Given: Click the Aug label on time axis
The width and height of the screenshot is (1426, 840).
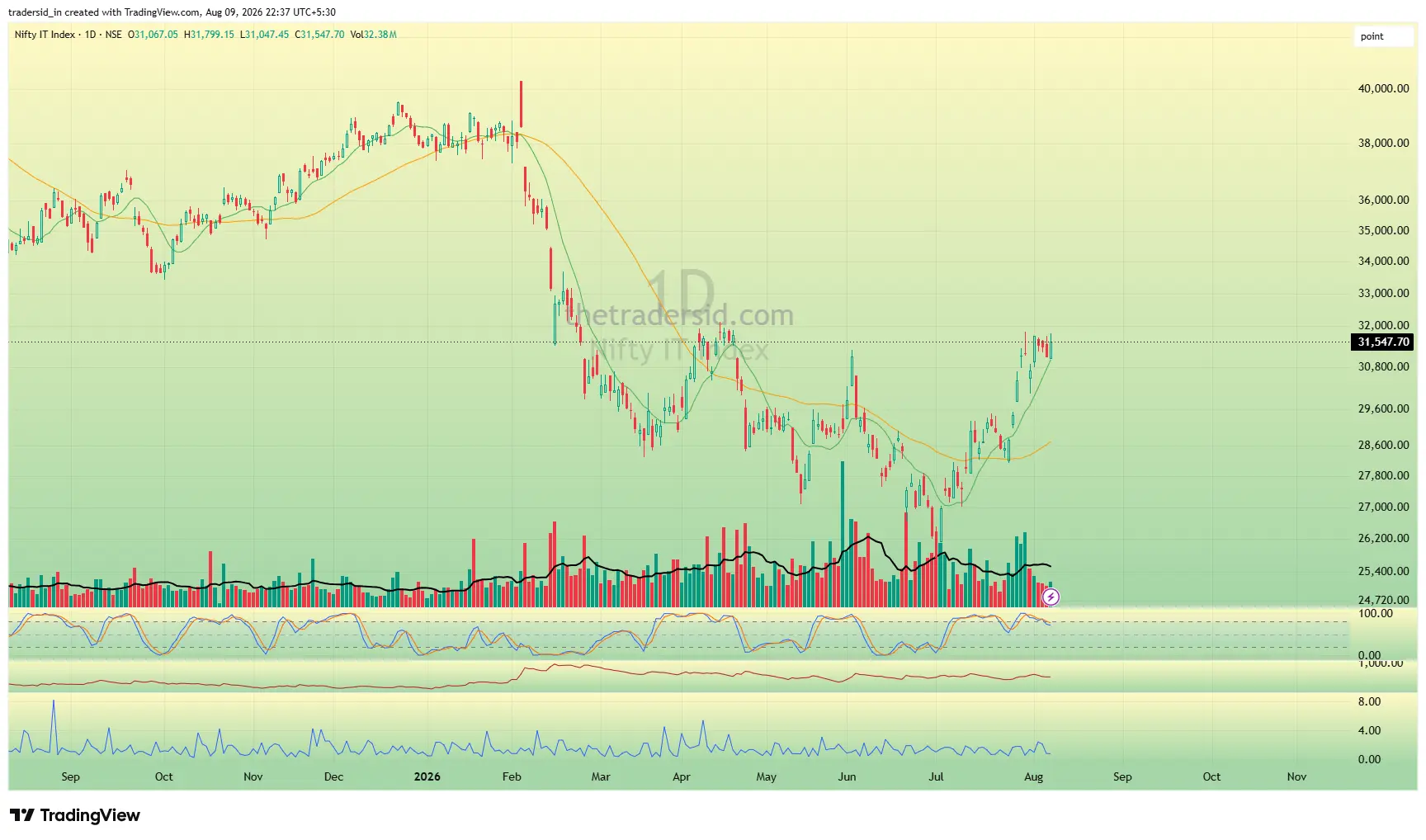Looking at the screenshot, I should (1033, 776).
